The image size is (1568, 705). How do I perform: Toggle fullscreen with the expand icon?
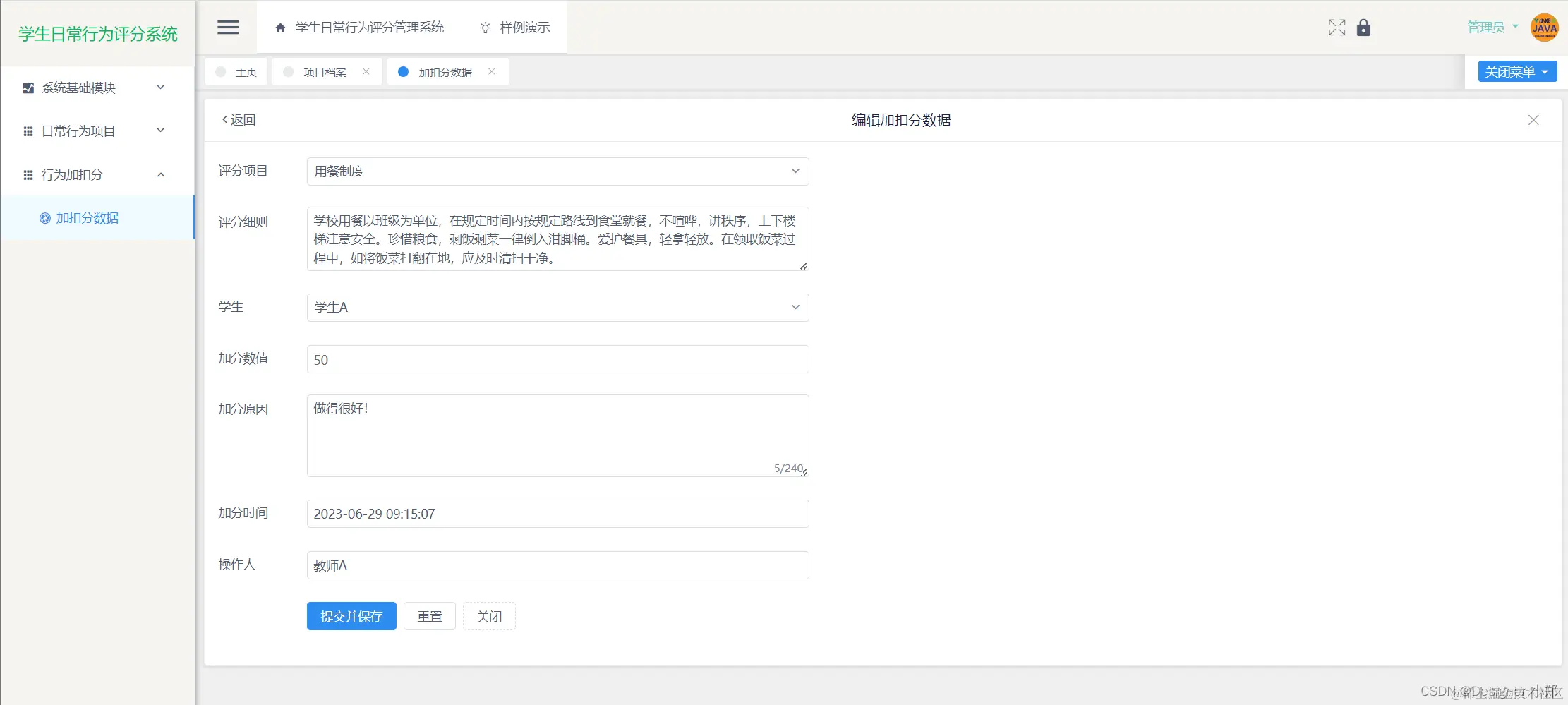[1337, 28]
